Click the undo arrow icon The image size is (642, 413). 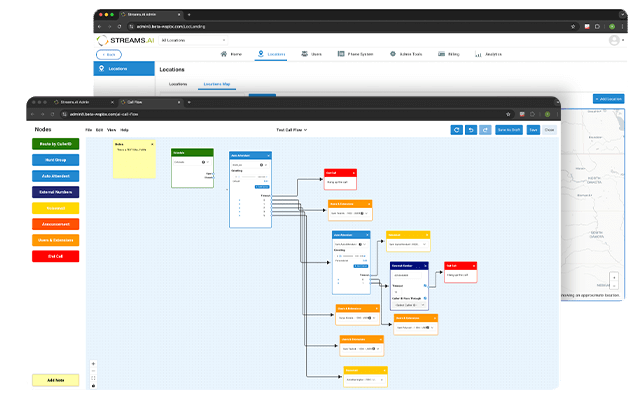(471, 129)
